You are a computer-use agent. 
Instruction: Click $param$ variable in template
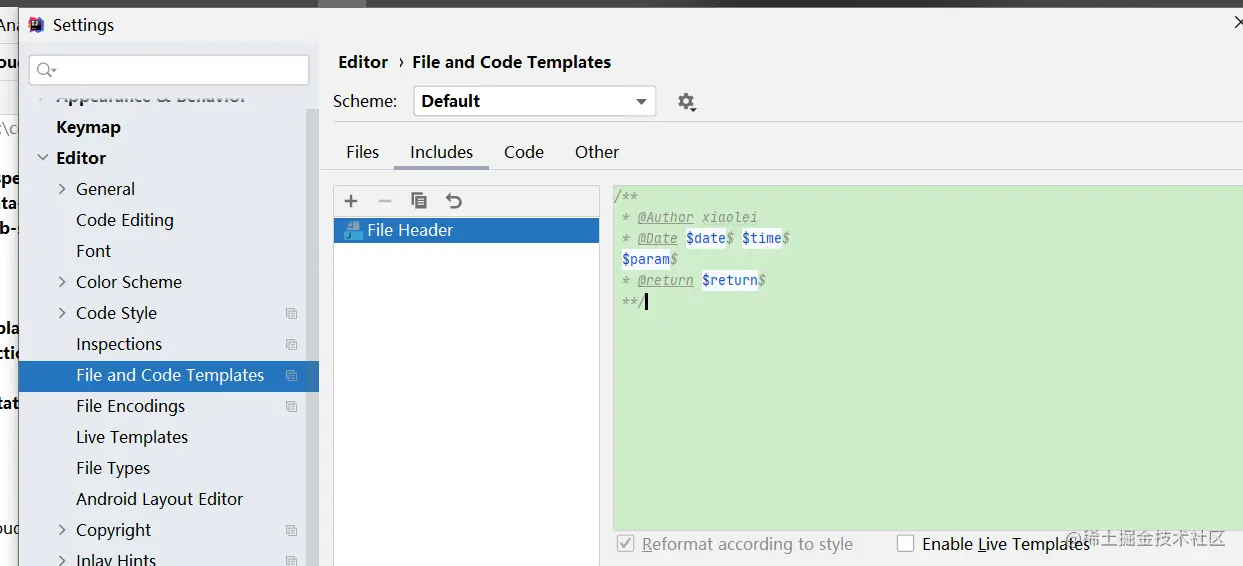(x=650, y=259)
